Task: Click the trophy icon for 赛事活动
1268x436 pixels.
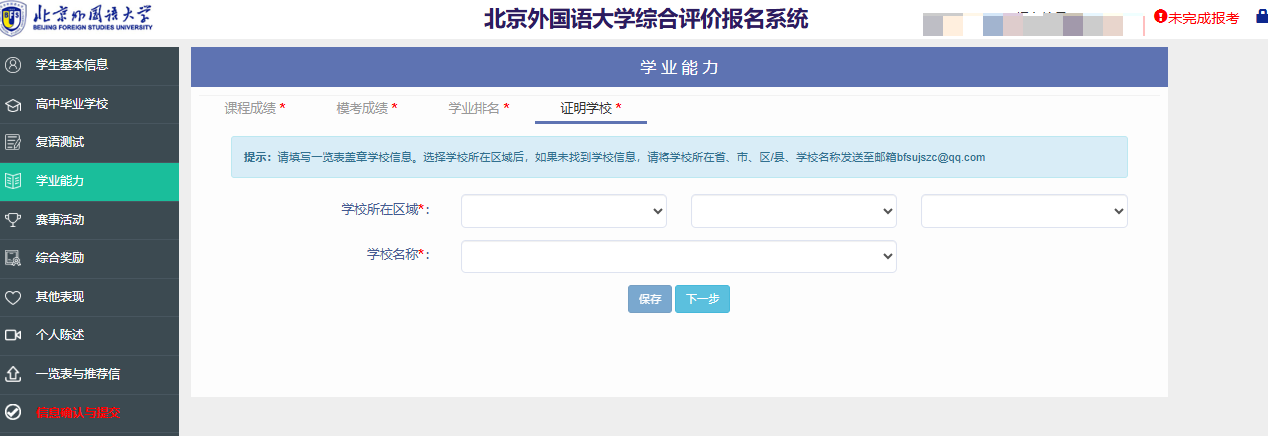Action: (13, 219)
